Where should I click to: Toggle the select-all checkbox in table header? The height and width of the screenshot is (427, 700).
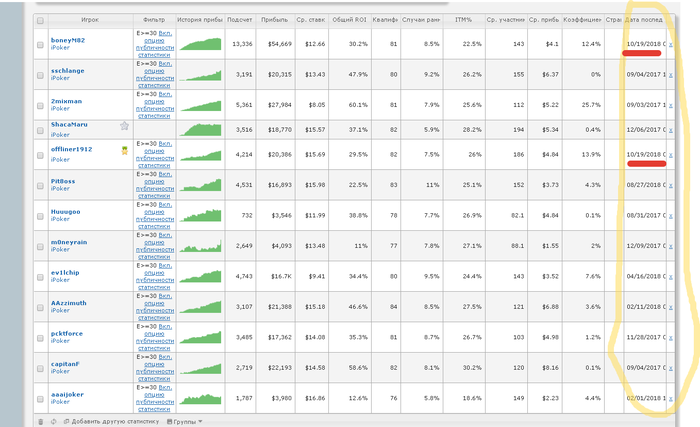click(x=40, y=21)
